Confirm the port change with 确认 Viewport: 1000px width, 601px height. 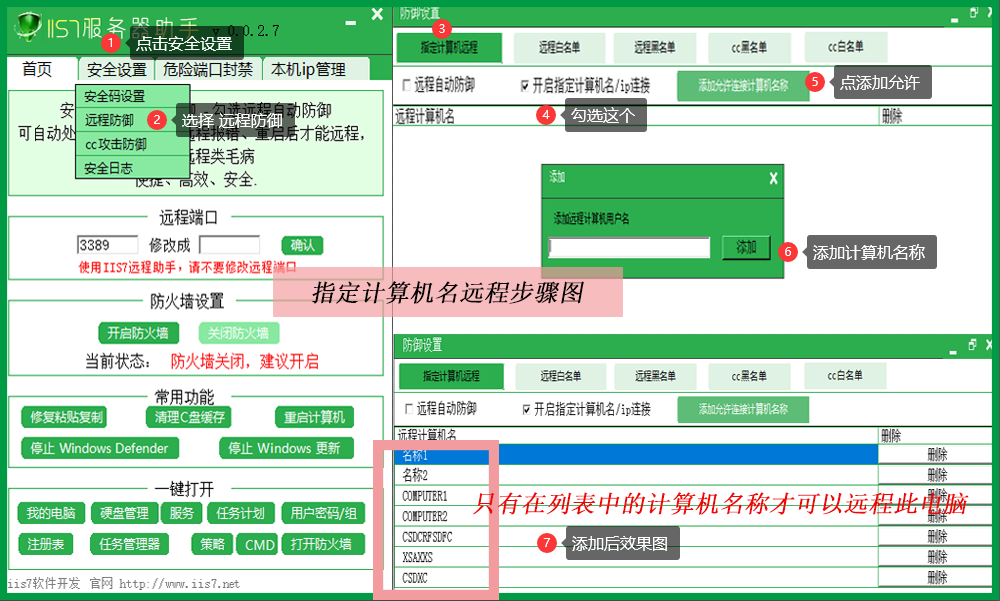click(302, 245)
